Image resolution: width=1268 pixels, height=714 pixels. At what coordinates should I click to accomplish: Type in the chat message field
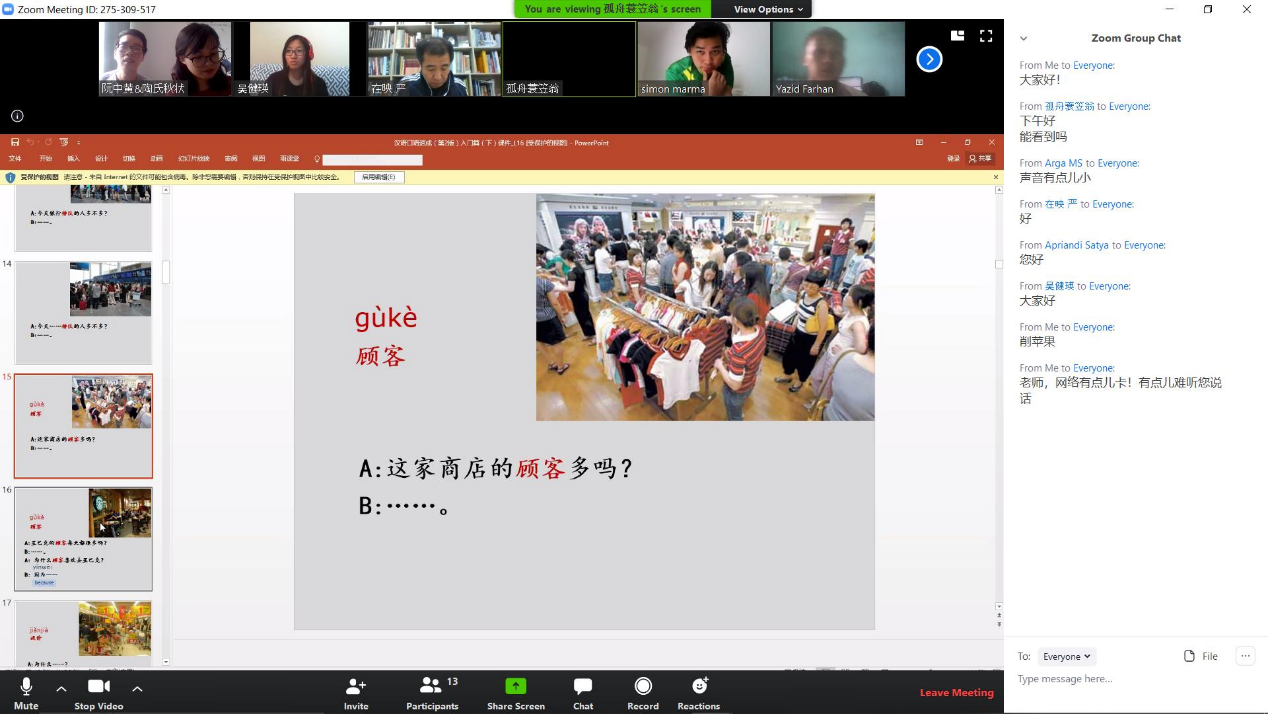coord(1120,679)
